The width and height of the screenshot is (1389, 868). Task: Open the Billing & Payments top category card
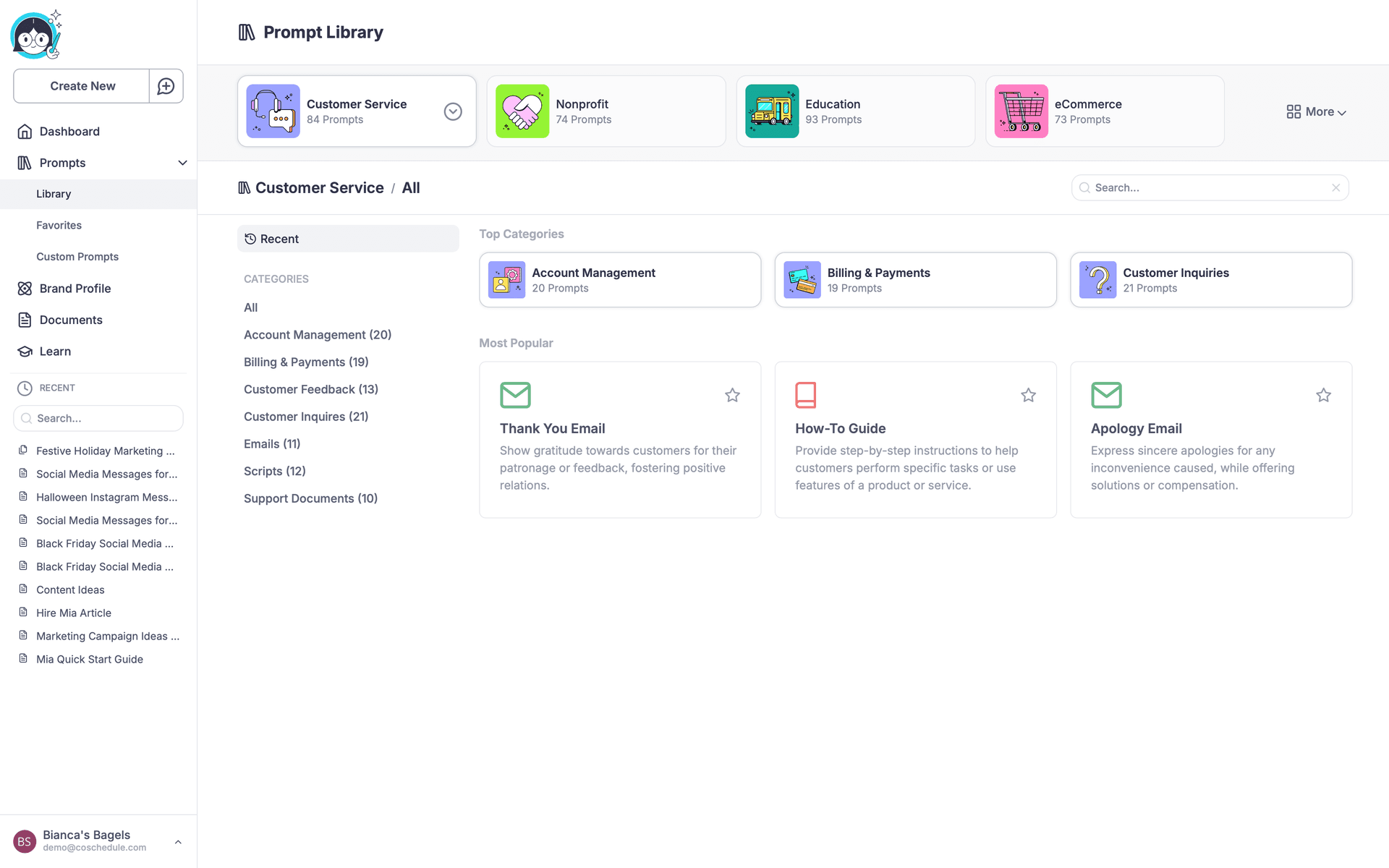pyautogui.click(x=914, y=280)
